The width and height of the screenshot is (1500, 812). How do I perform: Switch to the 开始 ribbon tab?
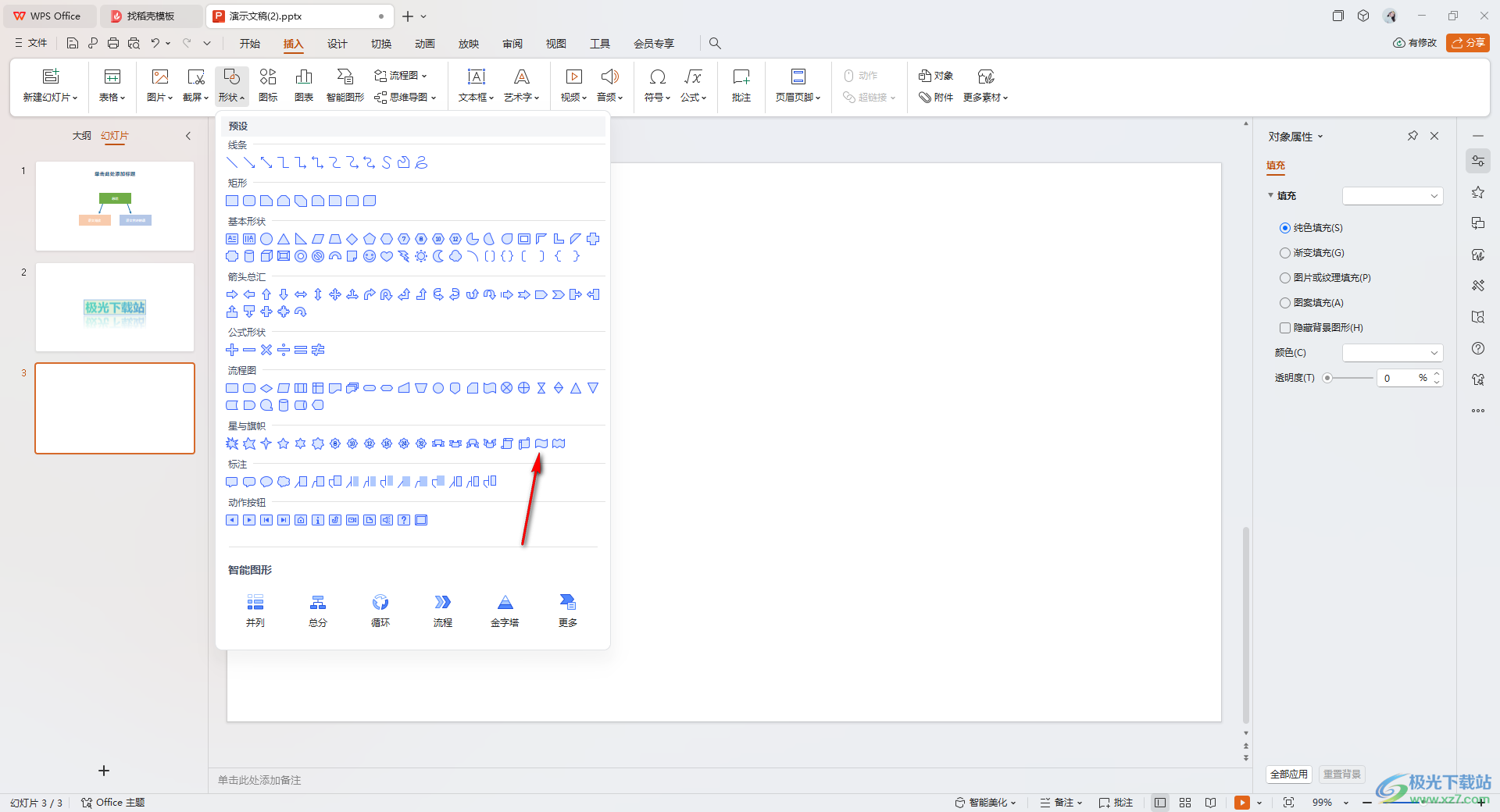coord(250,44)
